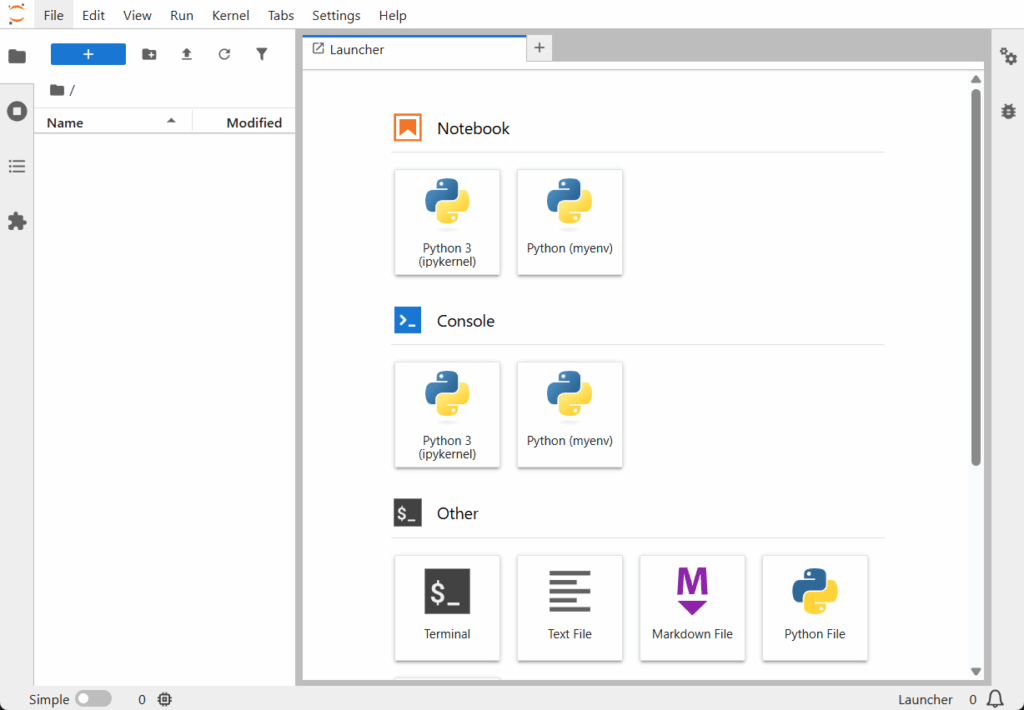This screenshot has width=1024, height=710.
Task: Create a new Text File
Action: (569, 608)
